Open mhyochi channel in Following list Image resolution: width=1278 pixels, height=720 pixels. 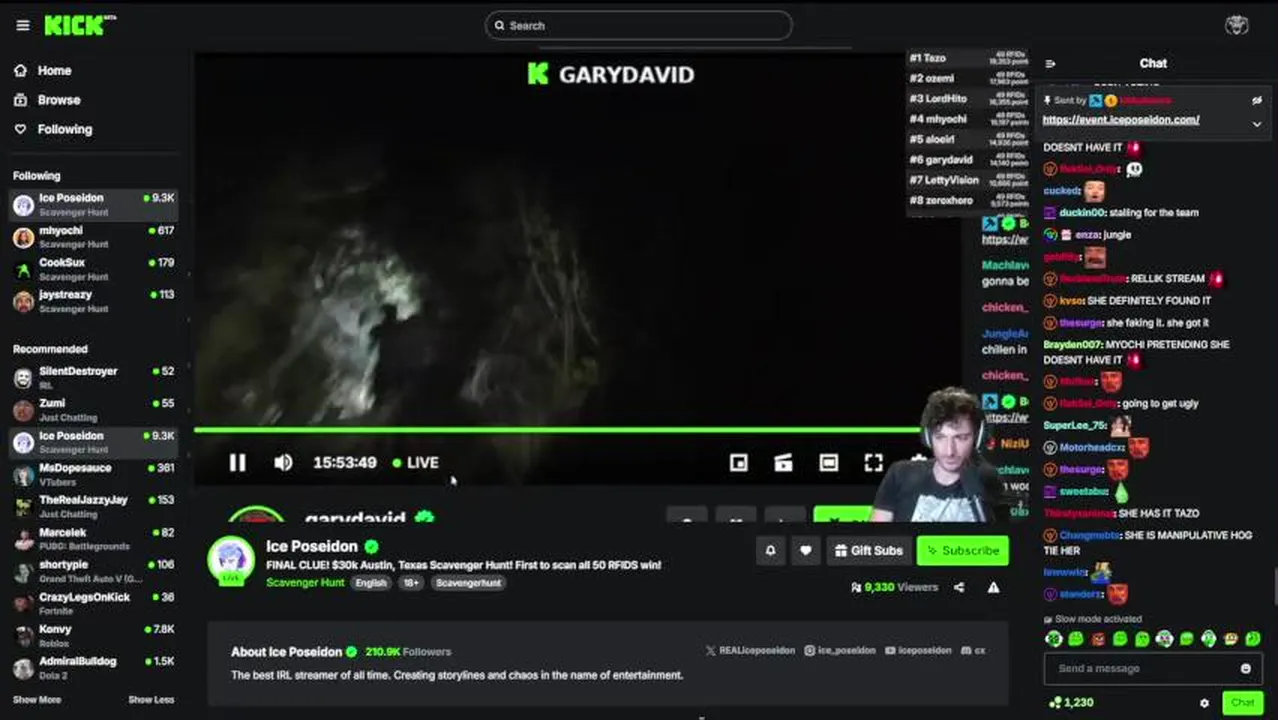[x=93, y=237]
